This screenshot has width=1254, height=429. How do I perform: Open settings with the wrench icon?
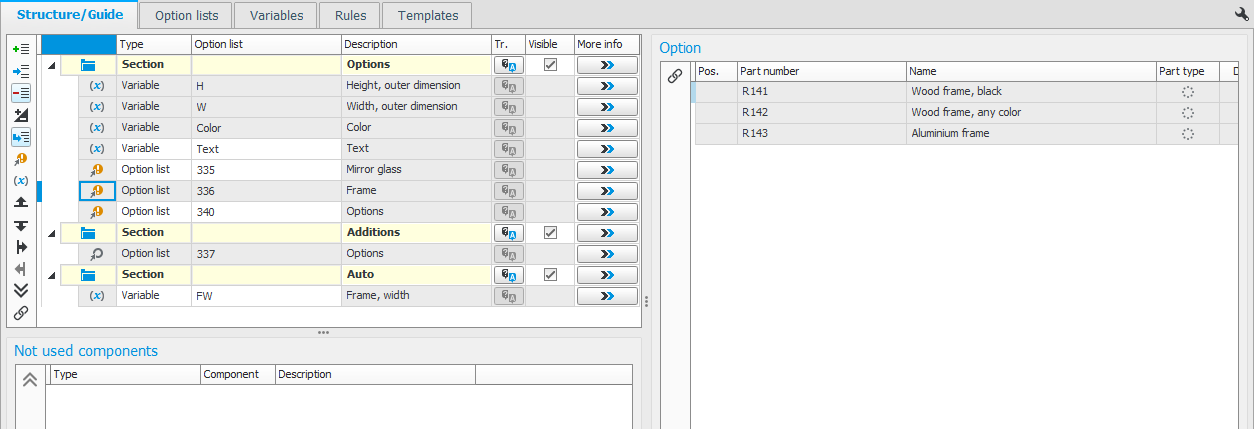tap(1241, 15)
